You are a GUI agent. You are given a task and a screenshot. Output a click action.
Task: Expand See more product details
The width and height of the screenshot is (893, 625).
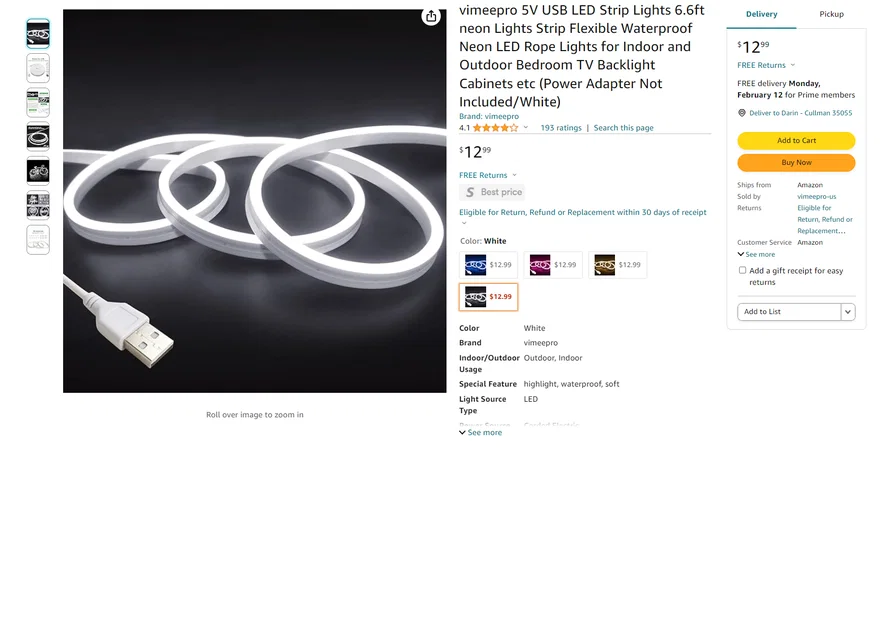pos(481,432)
